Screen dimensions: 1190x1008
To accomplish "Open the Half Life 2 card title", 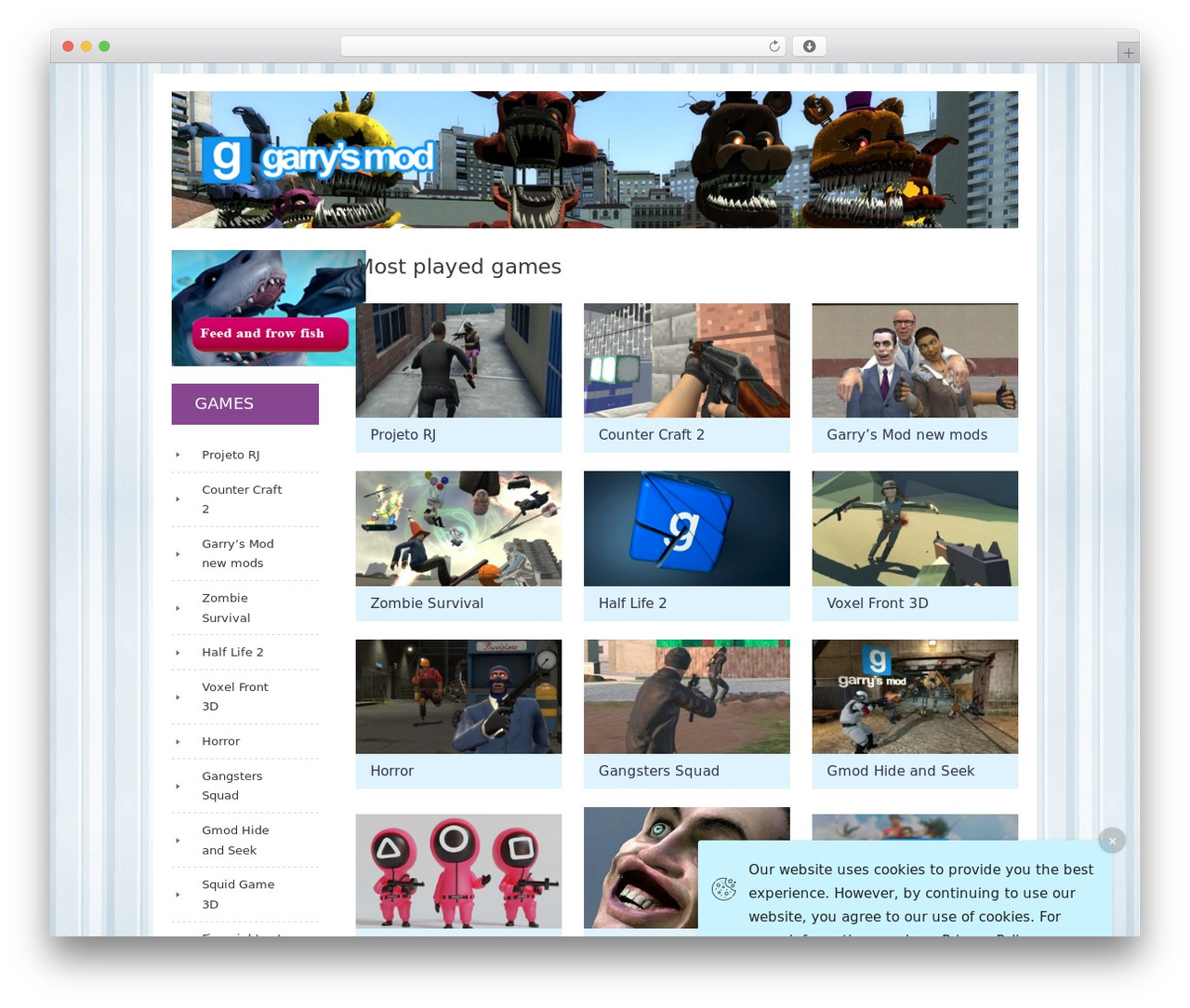I will click(632, 603).
